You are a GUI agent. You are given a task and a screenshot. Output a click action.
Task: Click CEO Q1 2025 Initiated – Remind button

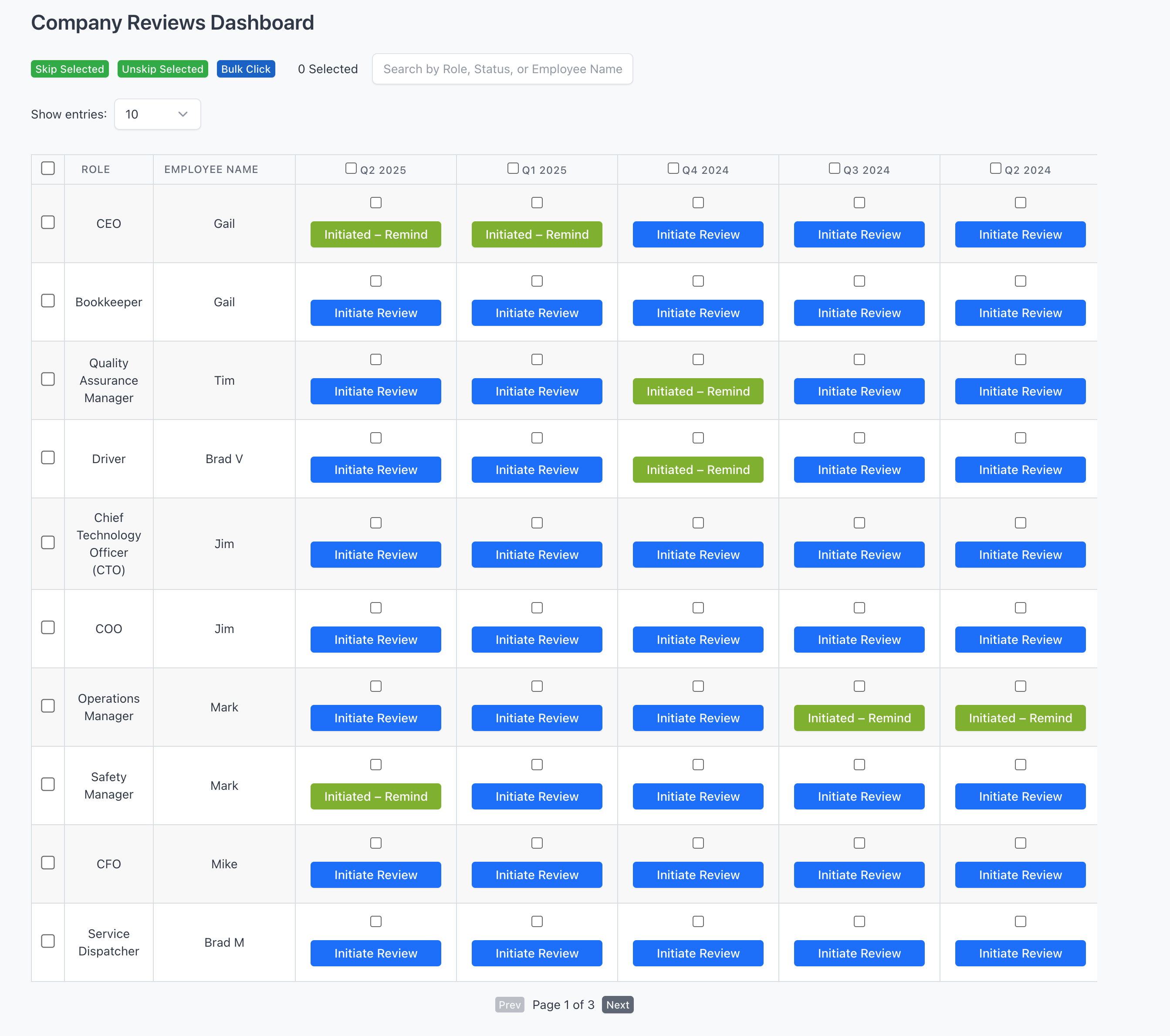(537, 234)
